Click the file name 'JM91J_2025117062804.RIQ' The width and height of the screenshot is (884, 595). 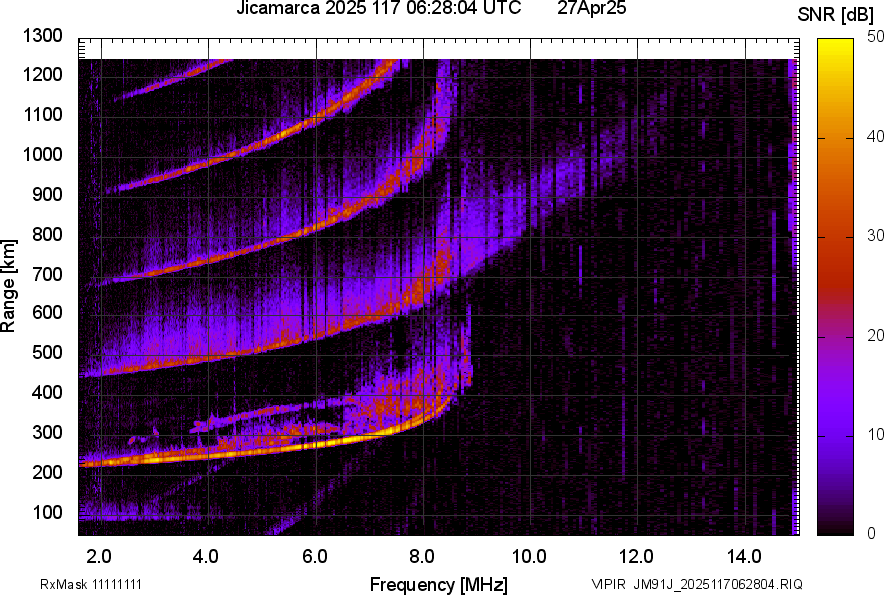pos(718,584)
